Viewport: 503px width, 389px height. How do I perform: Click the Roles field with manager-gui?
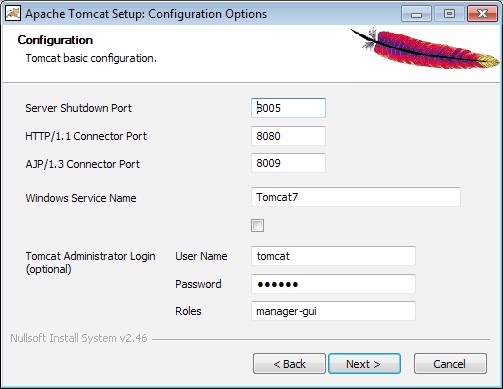333,311
